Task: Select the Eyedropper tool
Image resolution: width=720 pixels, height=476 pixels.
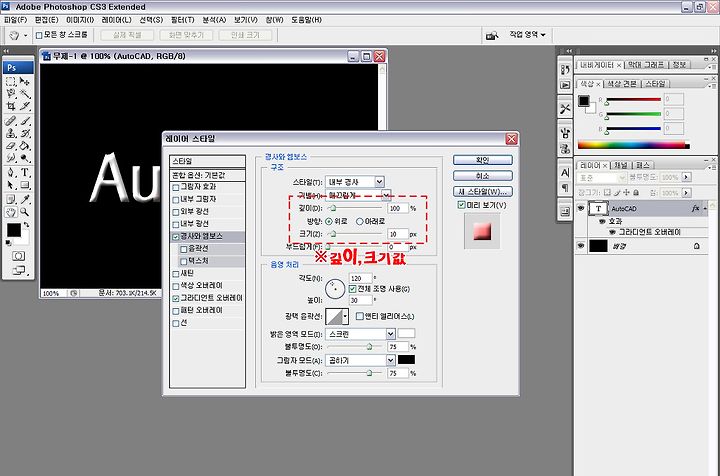Action: [x=25, y=199]
